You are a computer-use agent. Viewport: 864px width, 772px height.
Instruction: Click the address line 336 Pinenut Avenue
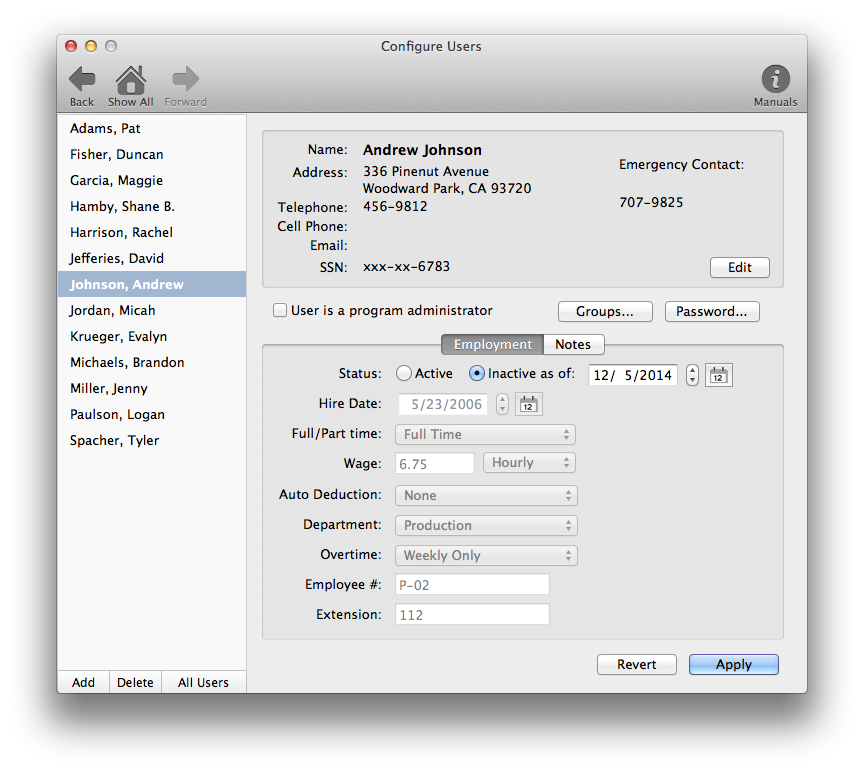(425, 171)
